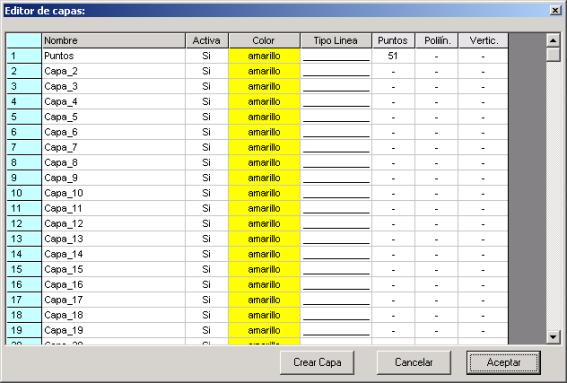Open amarillo color swatch for Puntos layer
This screenshot has width=567, height=383.
264,56
